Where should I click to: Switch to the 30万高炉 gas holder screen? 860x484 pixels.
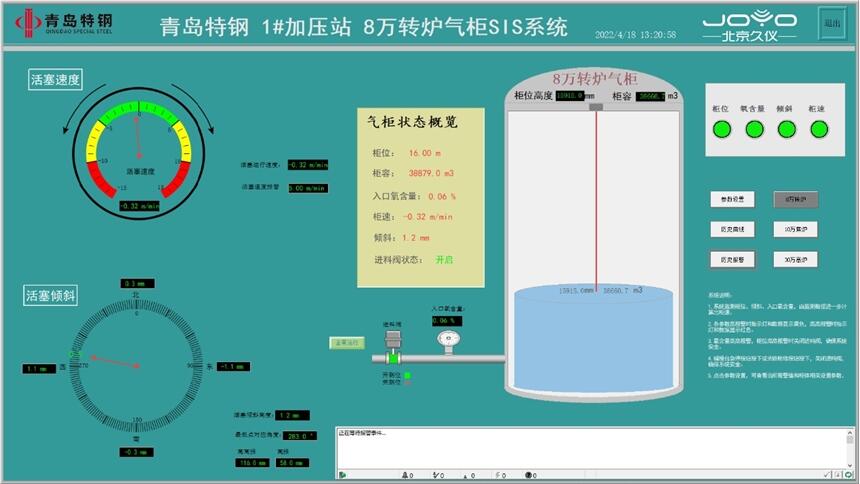795,259
